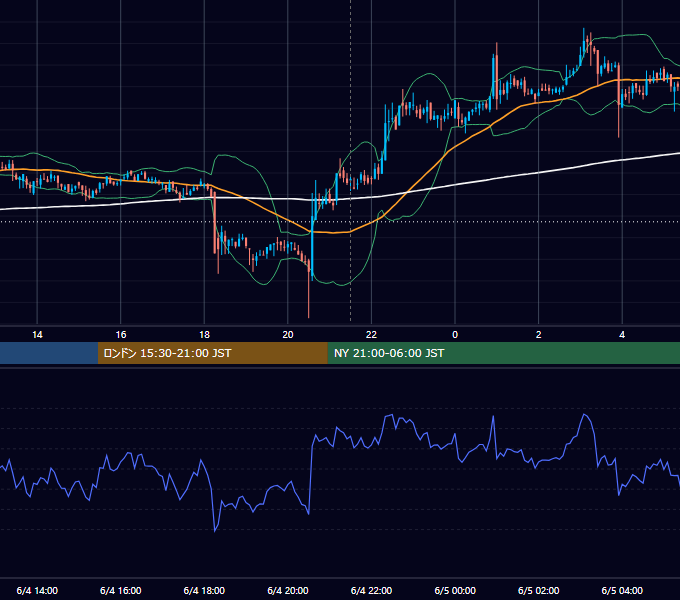This screenshot has height=600, width=680.
Task: Click the 6/4 16:00 date label
Action: (x=121, y=590)
